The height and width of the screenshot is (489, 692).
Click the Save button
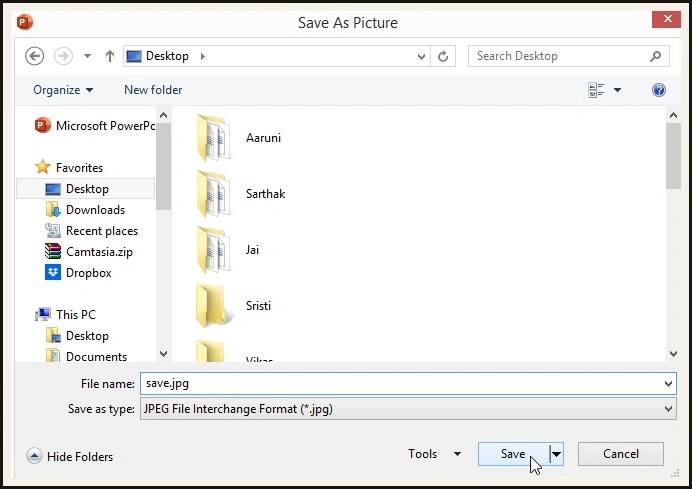click(x=513, y=454)
